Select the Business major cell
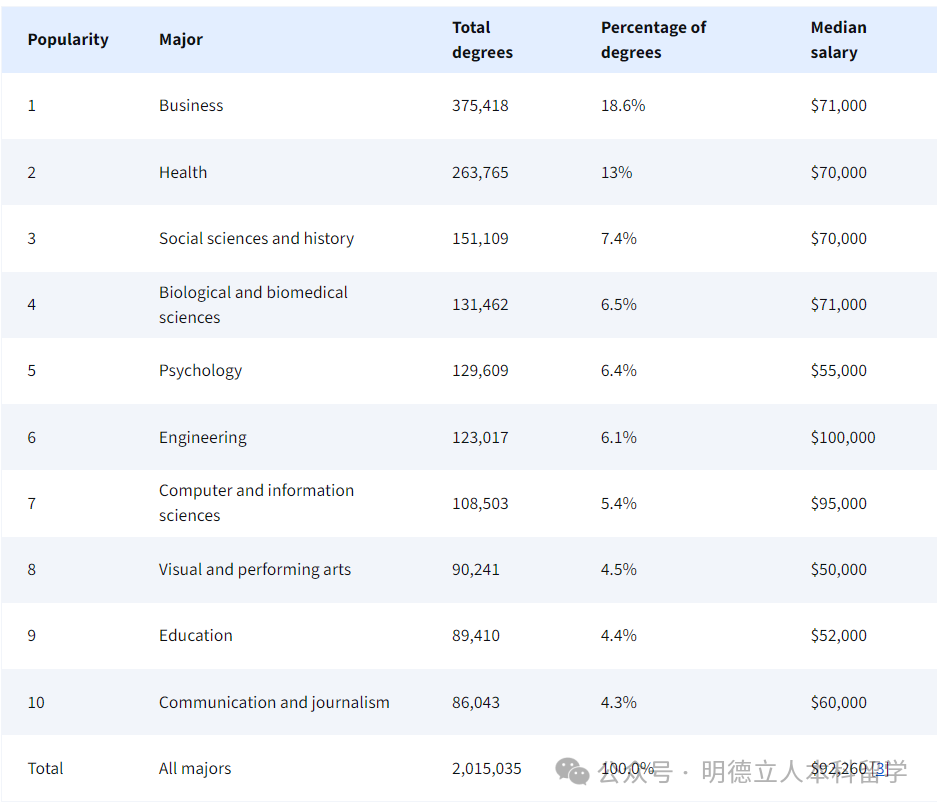937x809 pixels. point(191,106)
